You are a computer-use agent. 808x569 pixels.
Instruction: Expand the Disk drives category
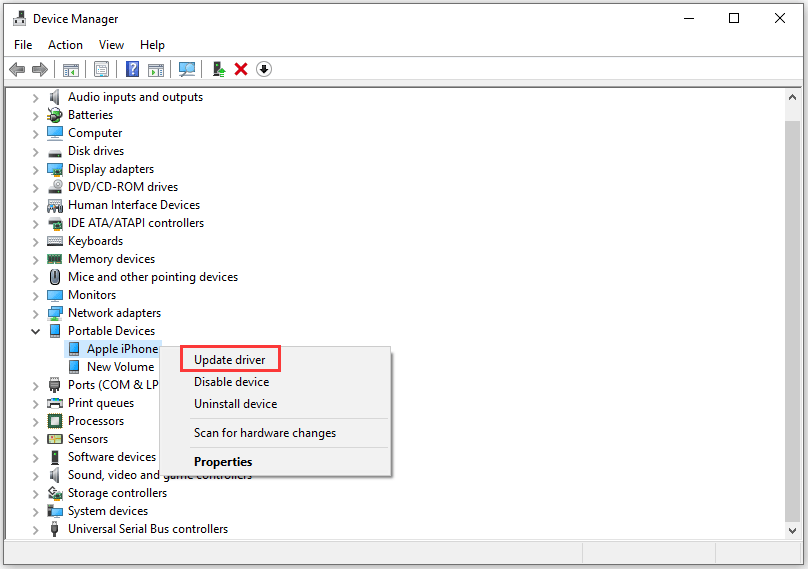pyautogui.click(x=36, y=152)
